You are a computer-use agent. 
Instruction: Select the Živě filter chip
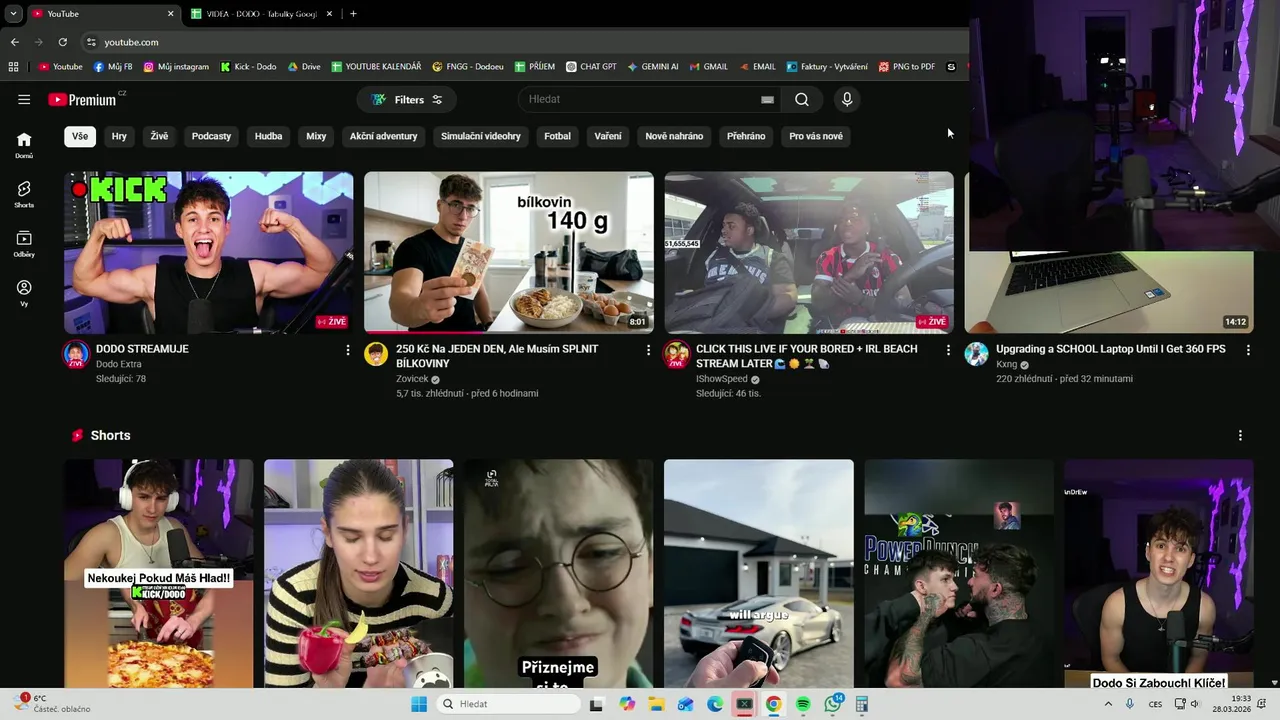pyautogui.click(x=159, y=136)
